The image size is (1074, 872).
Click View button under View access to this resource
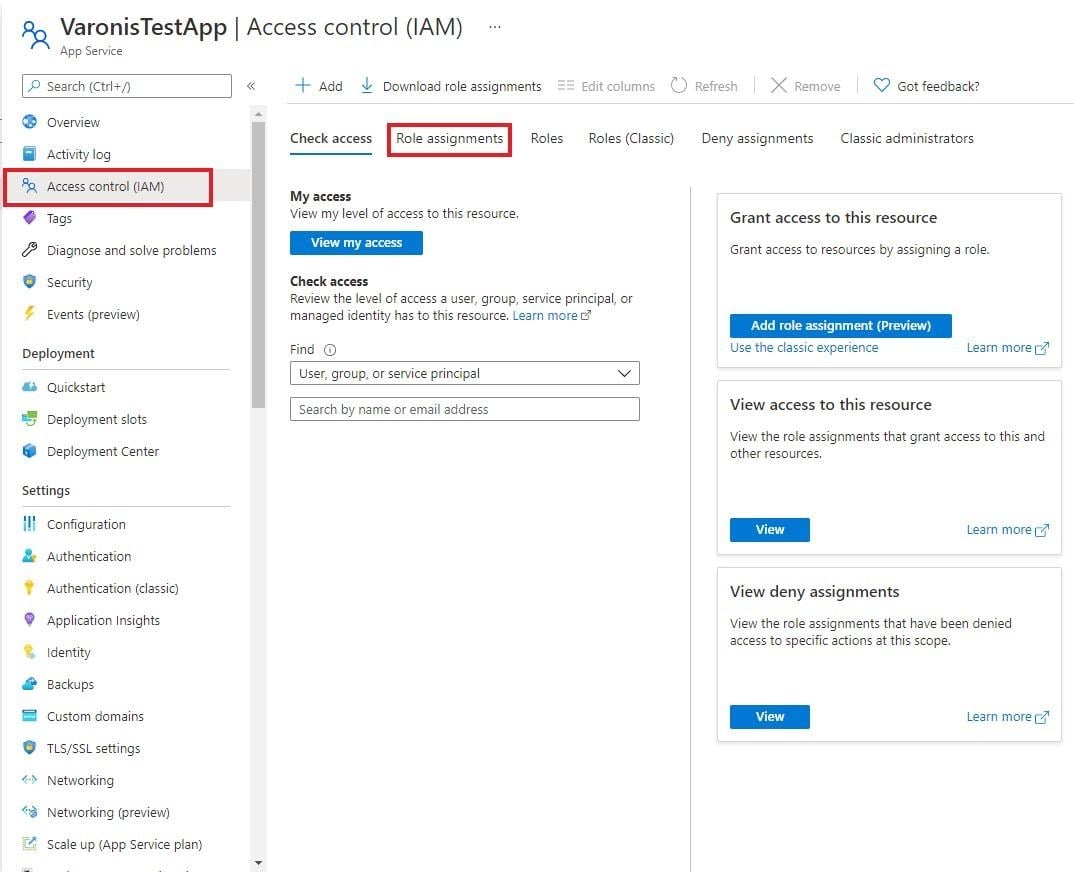point(770,530)
